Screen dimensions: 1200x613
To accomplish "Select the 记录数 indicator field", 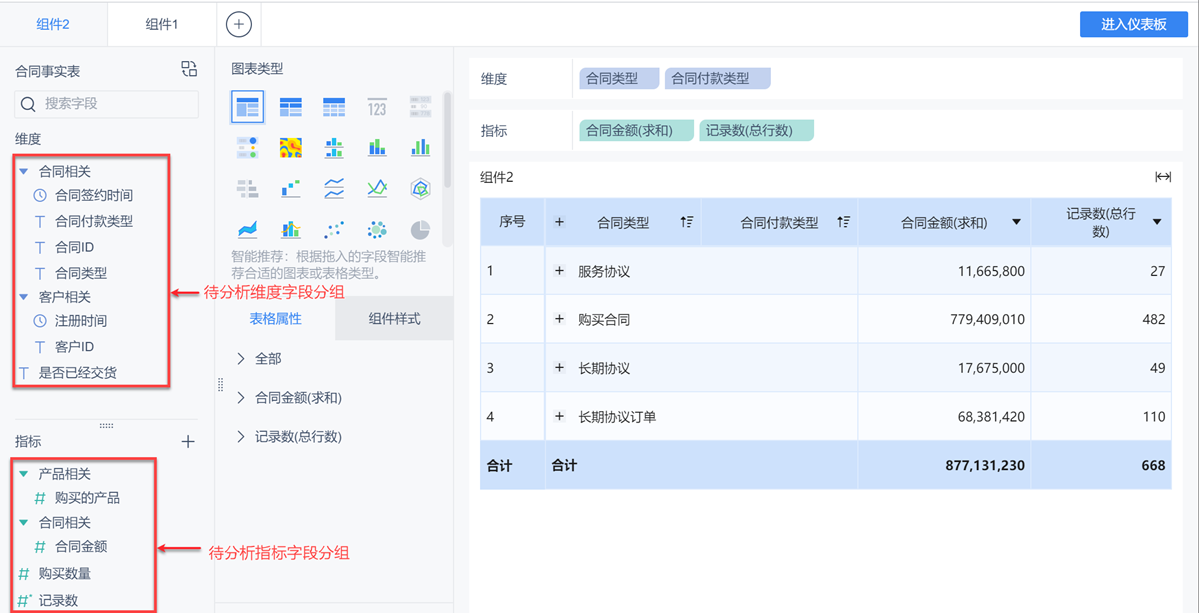I will click(x=58, y=601).
